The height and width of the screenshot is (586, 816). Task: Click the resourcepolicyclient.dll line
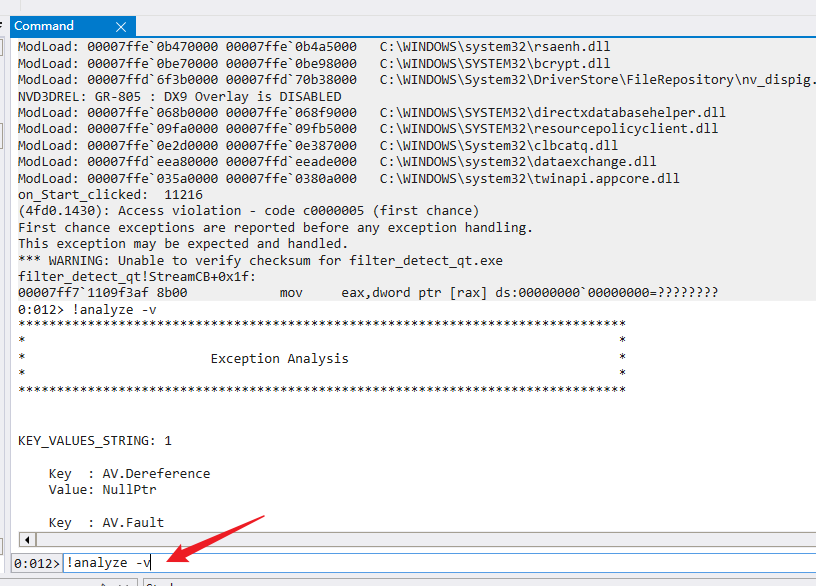[368, 129]
